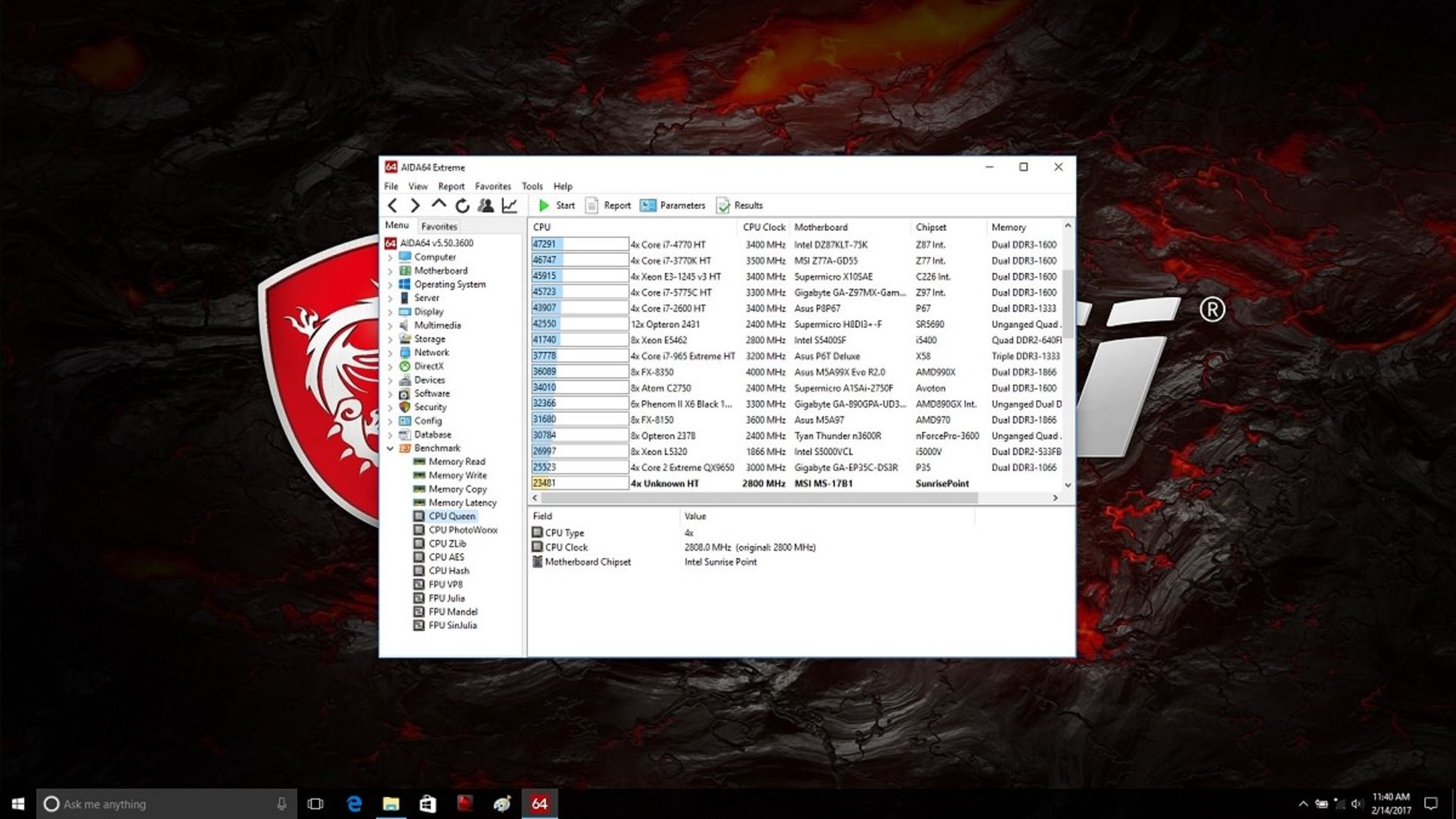Open the Tools menu
Viewport: 1456px width, 819px height.
pyautogui.click(x=532, y=187)
